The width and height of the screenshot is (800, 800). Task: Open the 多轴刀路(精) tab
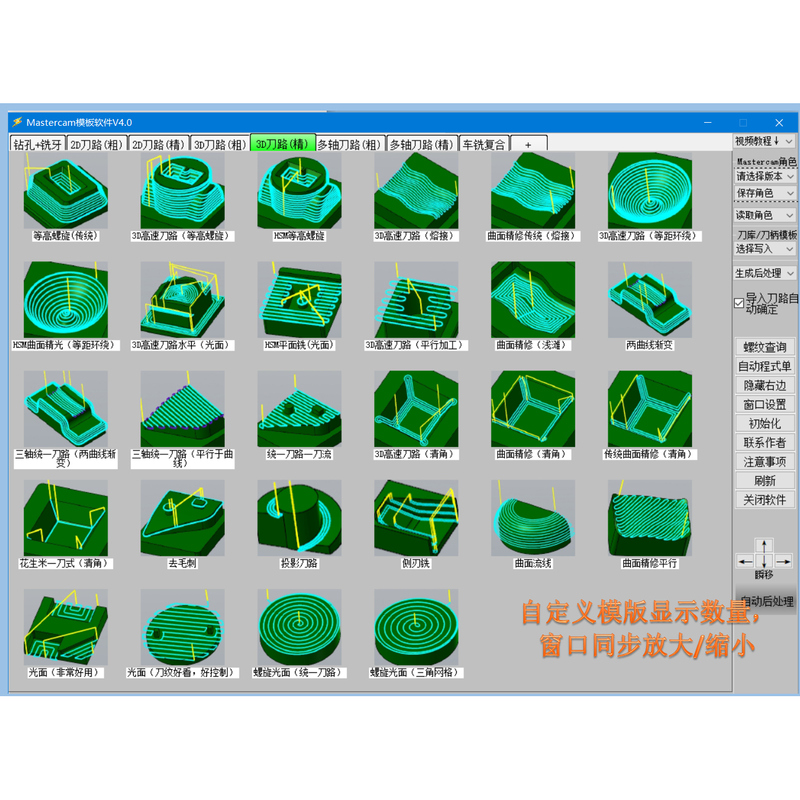tap(422, 144)
